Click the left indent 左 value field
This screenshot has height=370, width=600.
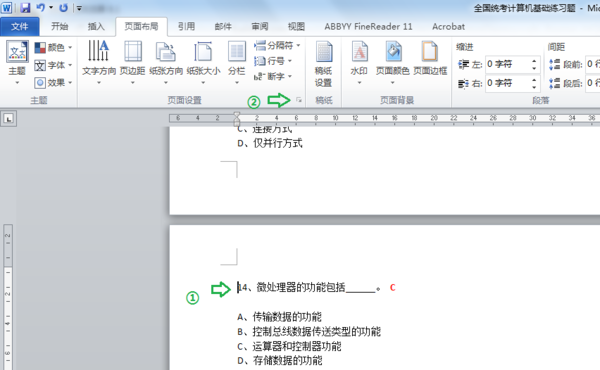[x=508, y=64]
